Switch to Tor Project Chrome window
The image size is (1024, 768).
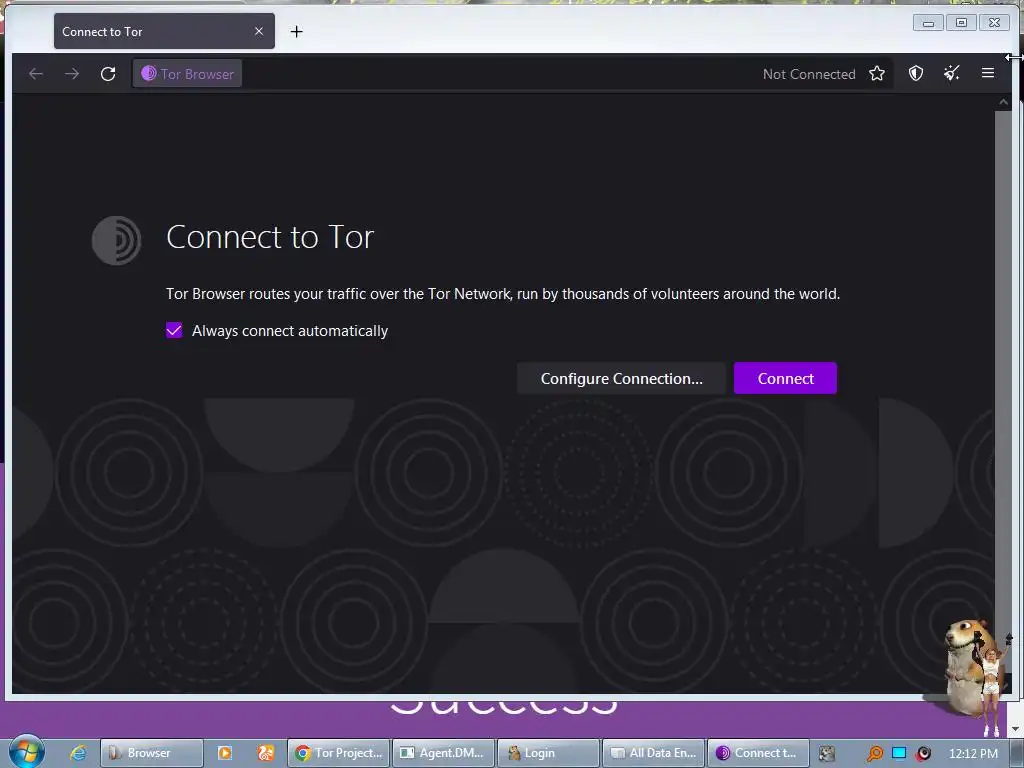pos(338,753)
